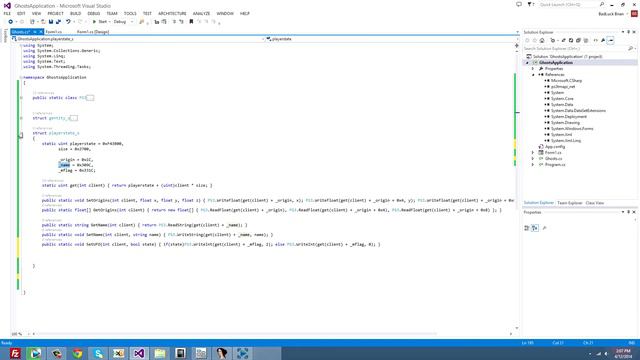Click the Save All icon in toolbar
The image size is (640, 360).
point(58,22)
